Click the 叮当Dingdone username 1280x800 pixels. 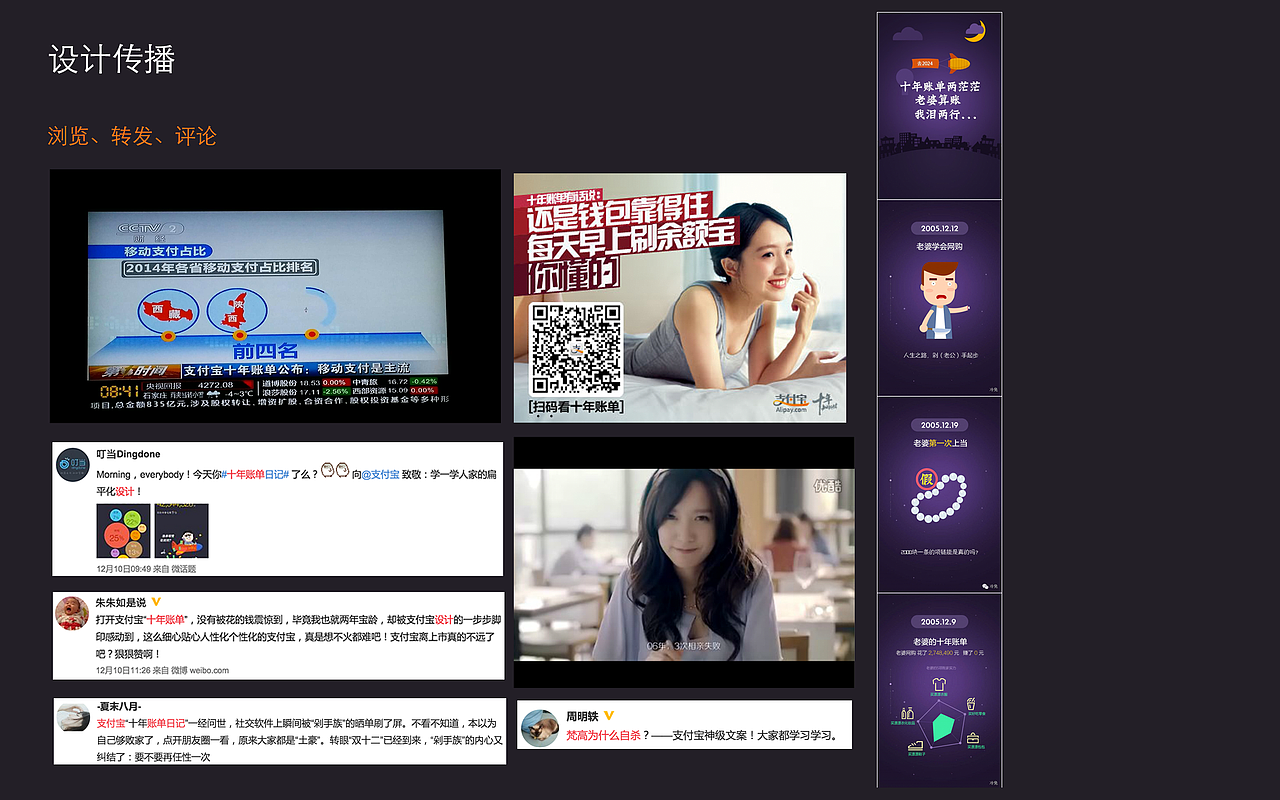(128, 454)
